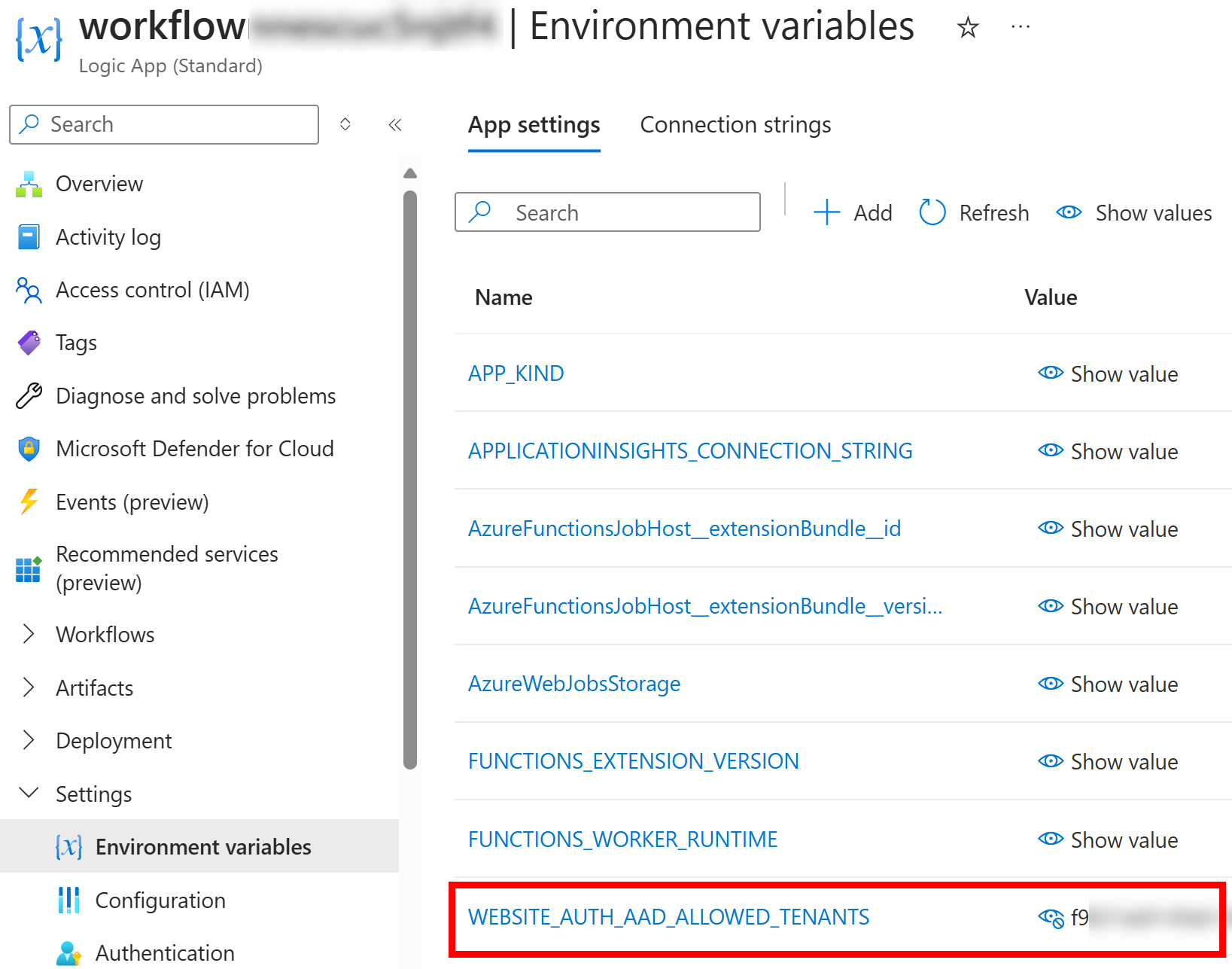Open FUNCTIONS_WORKER_RUNTIME setting link

point(623,839)
